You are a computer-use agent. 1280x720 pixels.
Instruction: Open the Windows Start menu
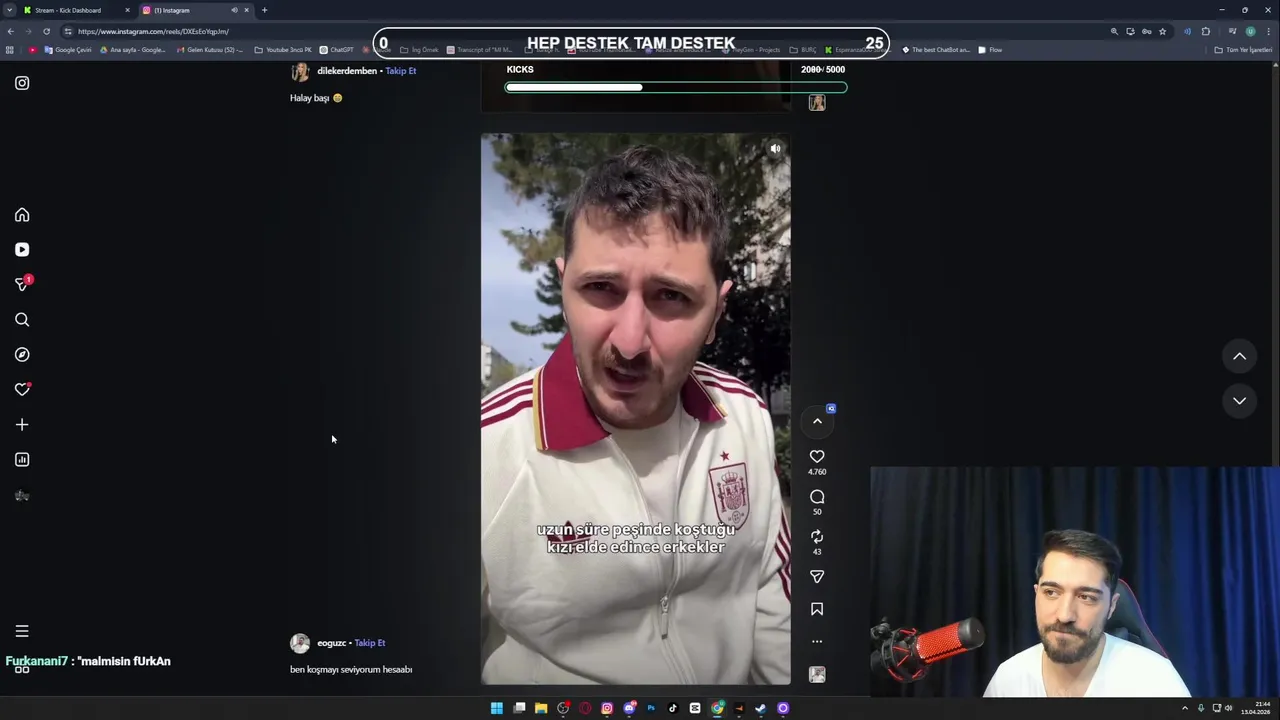click(x=496, y=708)
